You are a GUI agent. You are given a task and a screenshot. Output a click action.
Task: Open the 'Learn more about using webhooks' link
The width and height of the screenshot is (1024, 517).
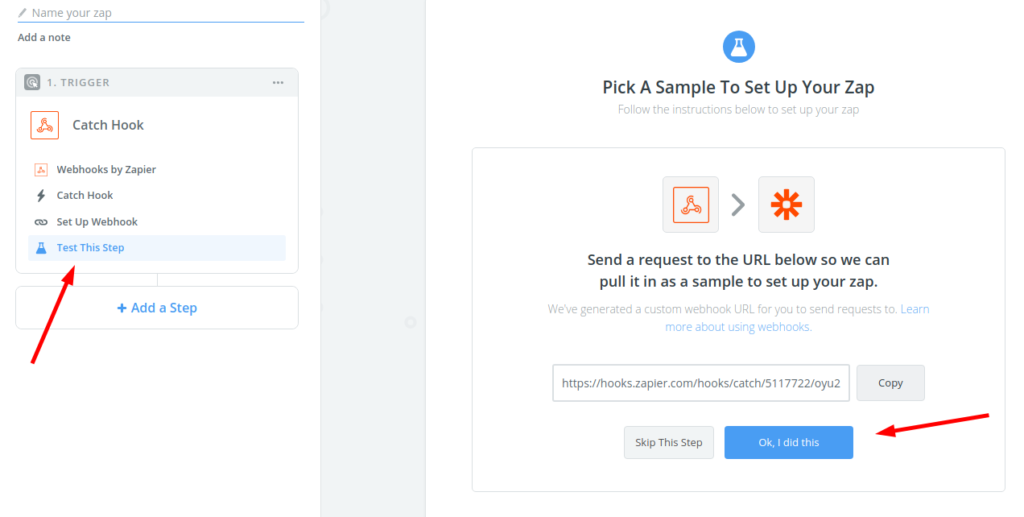(x=738, y=327)
